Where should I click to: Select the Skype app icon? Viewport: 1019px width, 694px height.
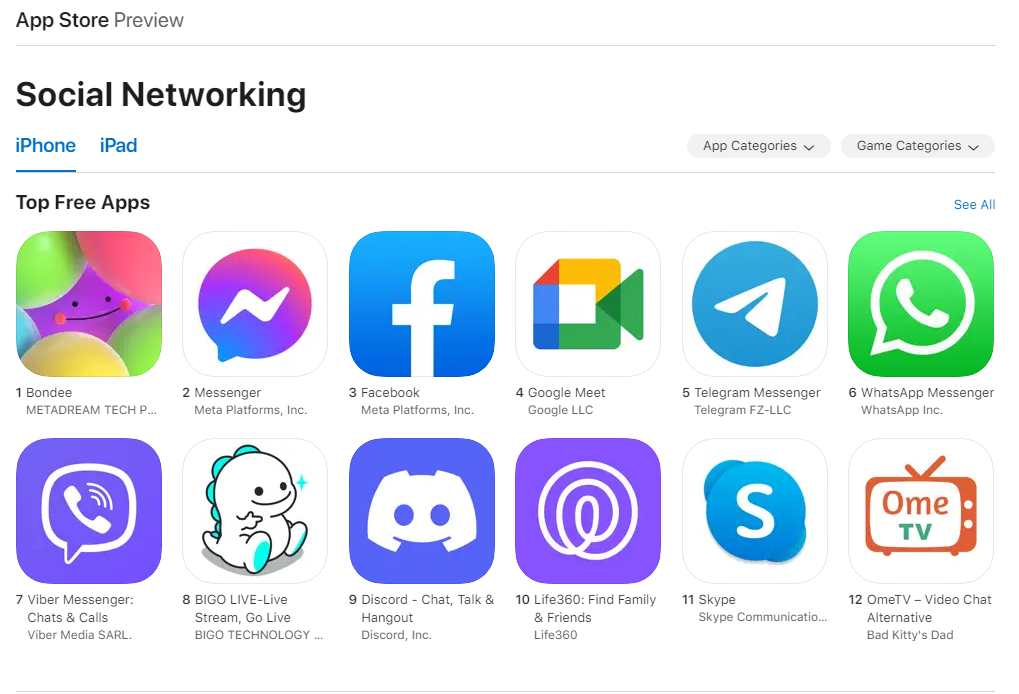point(755,511)
